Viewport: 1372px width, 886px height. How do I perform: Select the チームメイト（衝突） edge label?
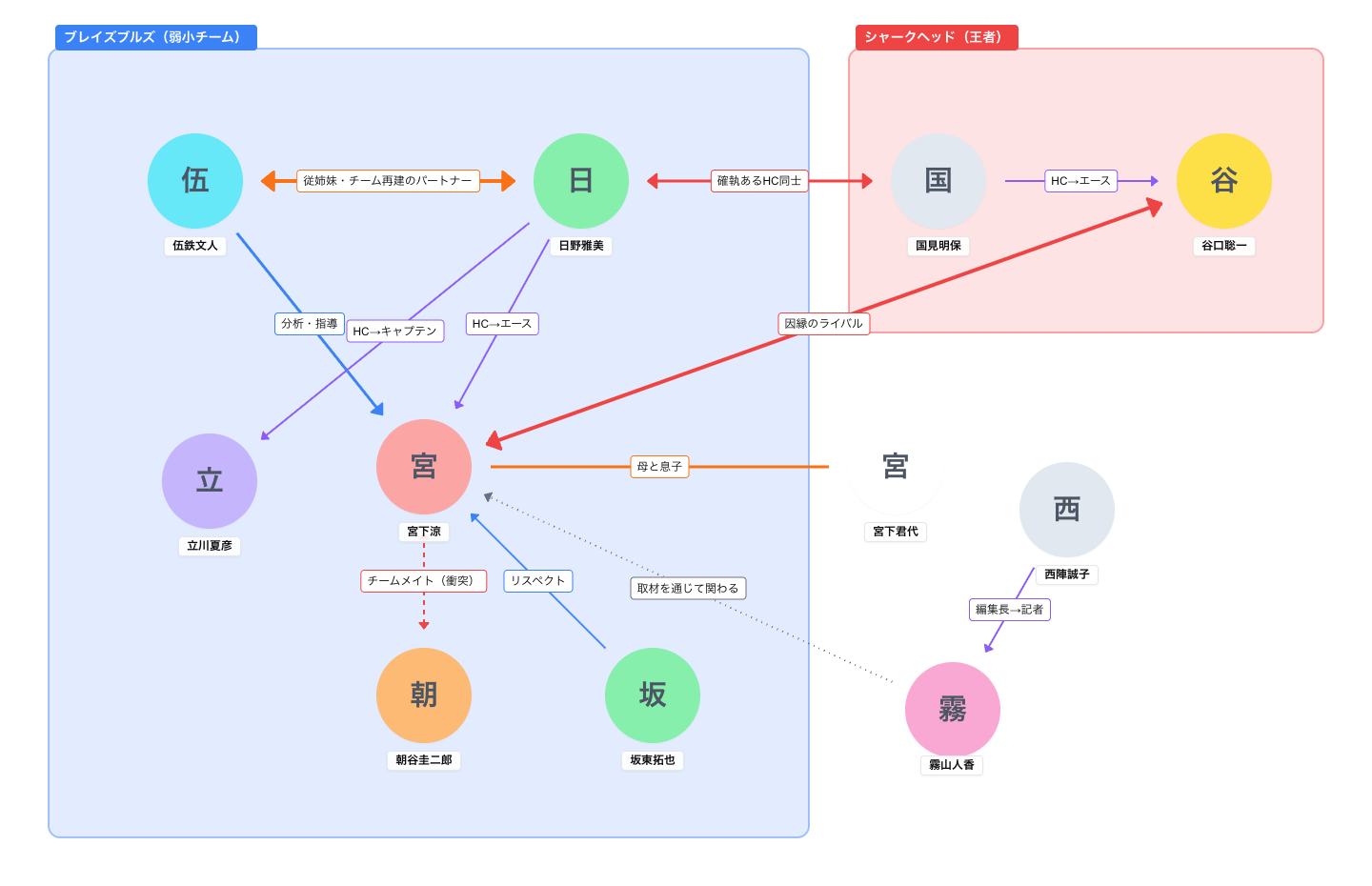(x=424, y=581)
